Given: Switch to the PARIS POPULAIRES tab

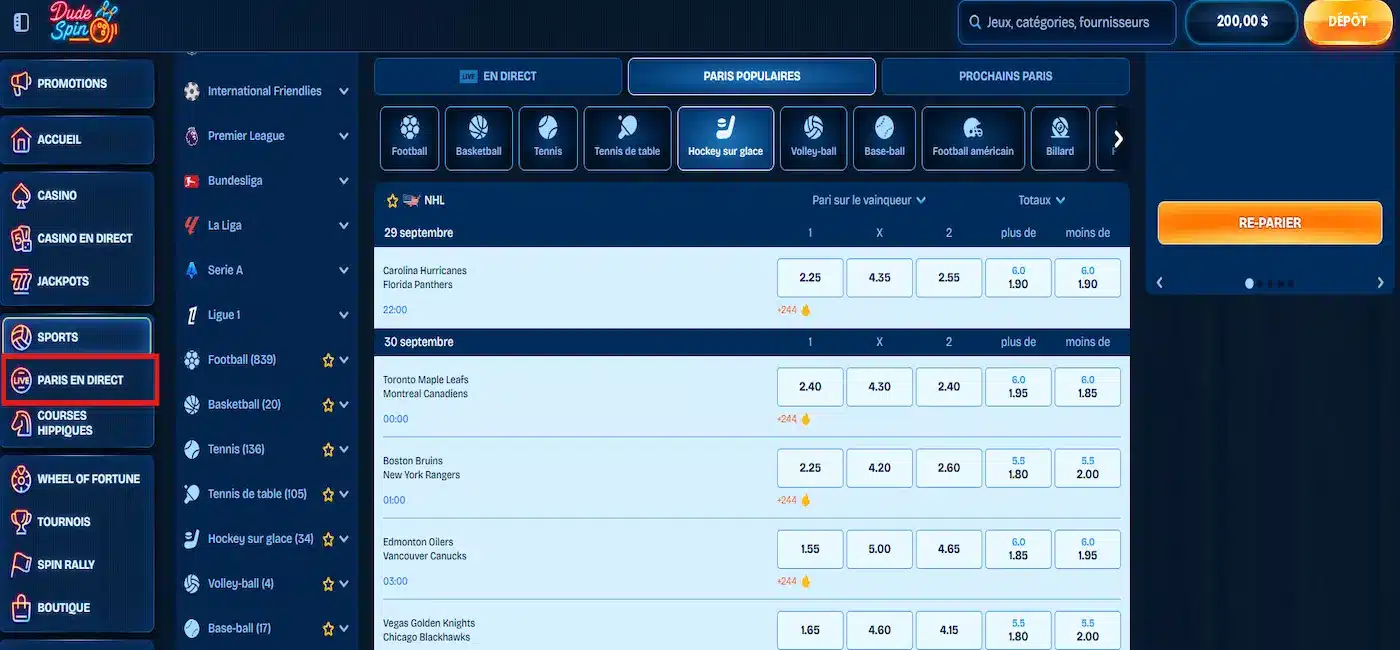Looking at the screenshot, I should [752, 76].
